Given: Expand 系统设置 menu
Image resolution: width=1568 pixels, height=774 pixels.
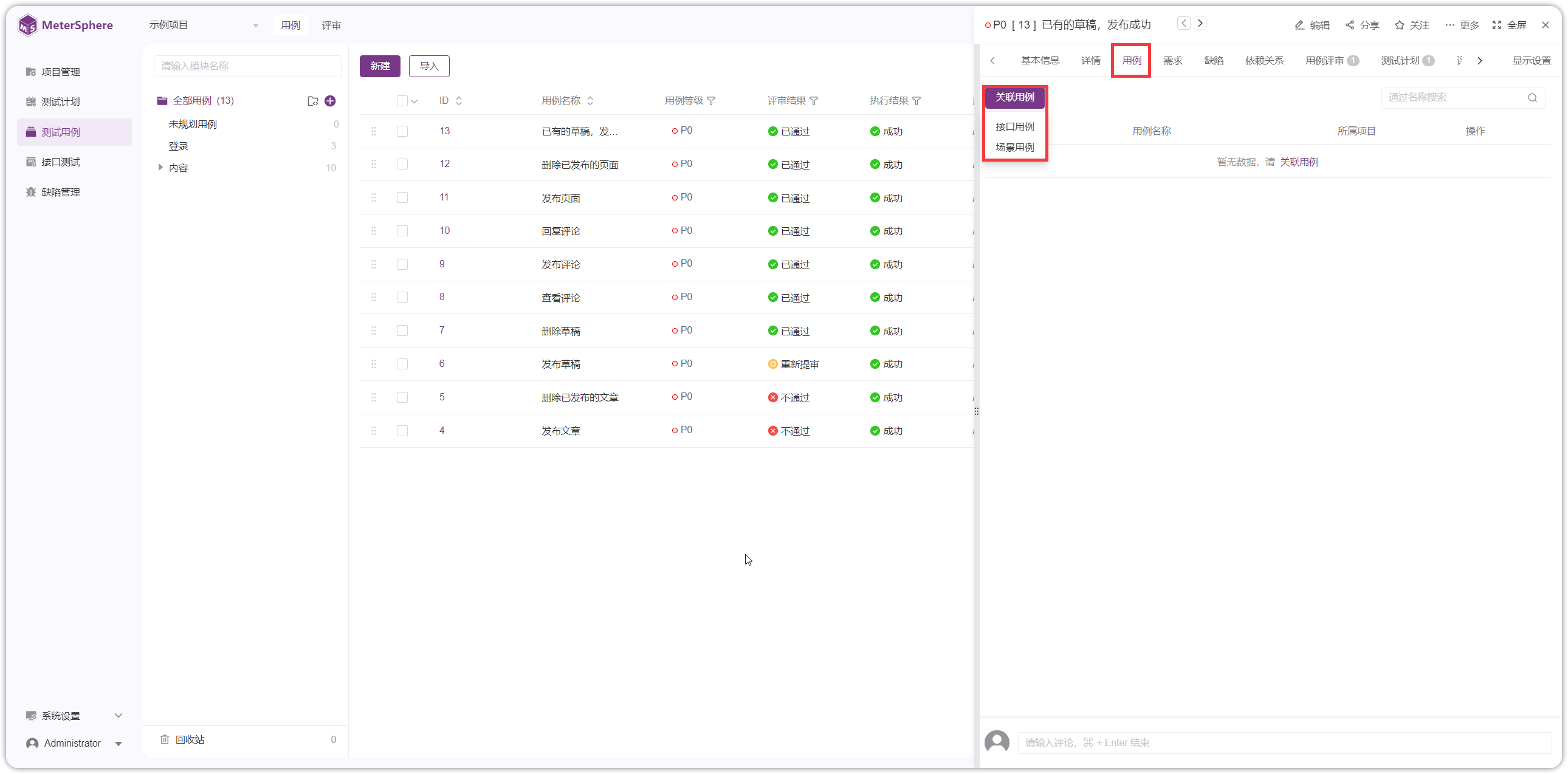Looking at the screenshot, I should (74, 716).
